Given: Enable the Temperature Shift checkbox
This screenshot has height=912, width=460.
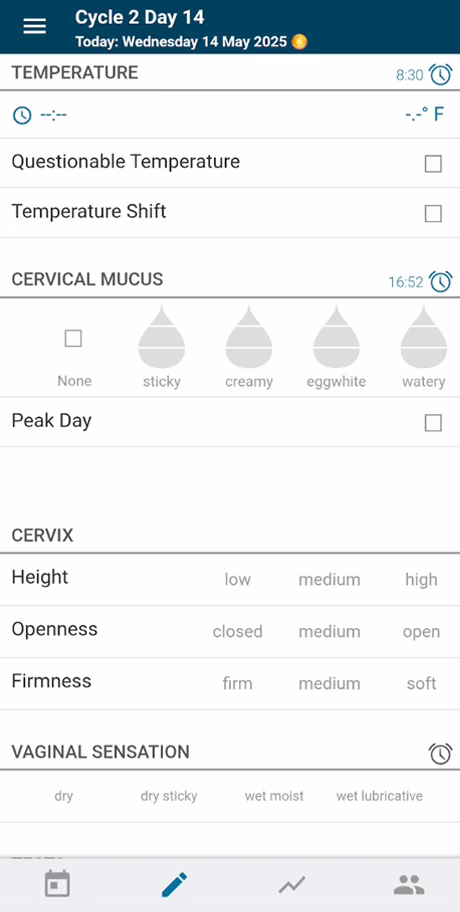Looking at the screenshot, I should pyautogui.click(x=433, y=213).
